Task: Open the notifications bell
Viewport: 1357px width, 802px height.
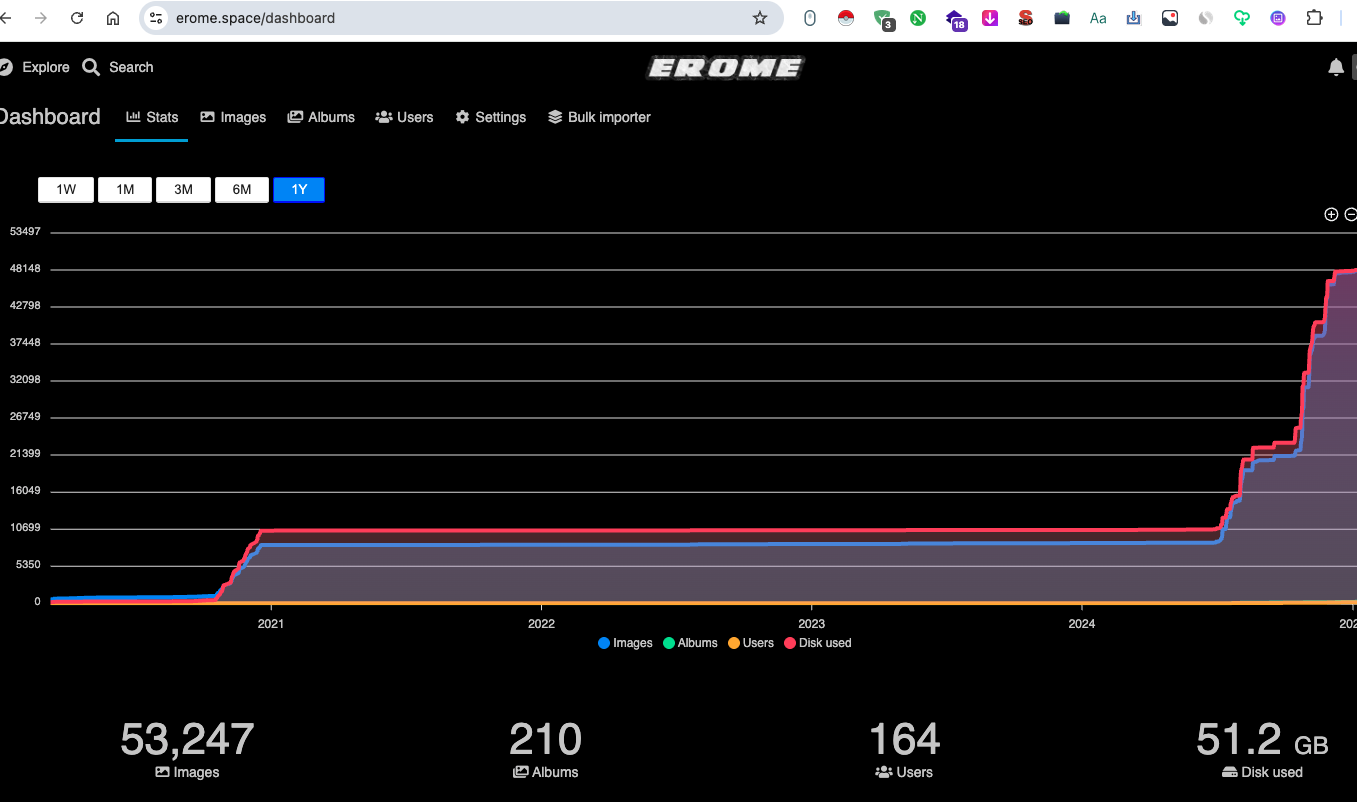Action: (x=1335, y=67)
